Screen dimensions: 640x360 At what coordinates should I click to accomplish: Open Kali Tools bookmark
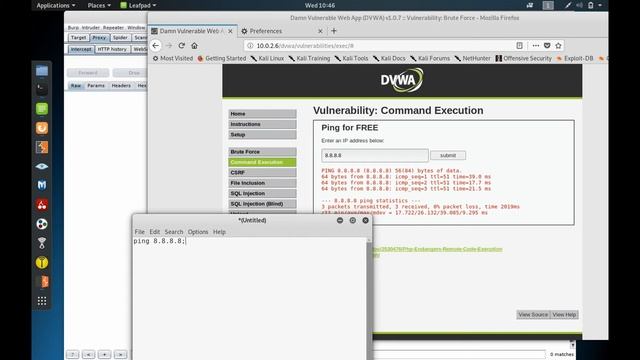(x=351, y=58)
